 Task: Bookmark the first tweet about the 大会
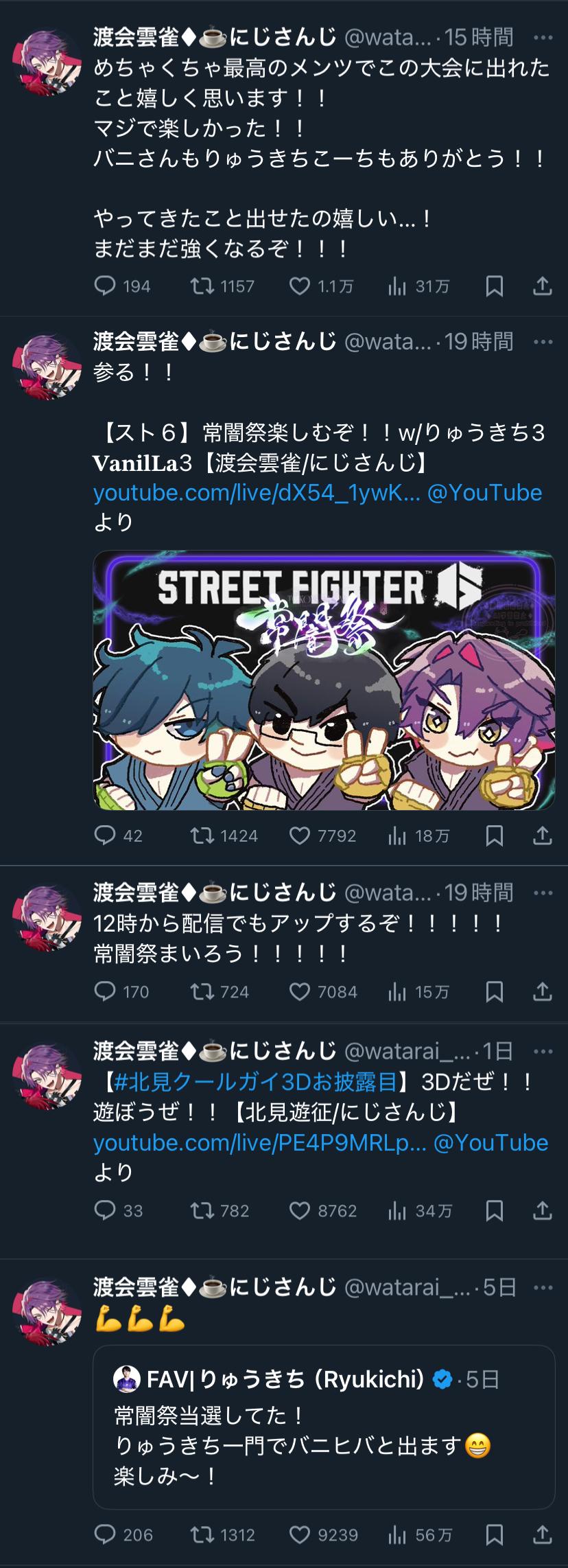tap(495, 286)
